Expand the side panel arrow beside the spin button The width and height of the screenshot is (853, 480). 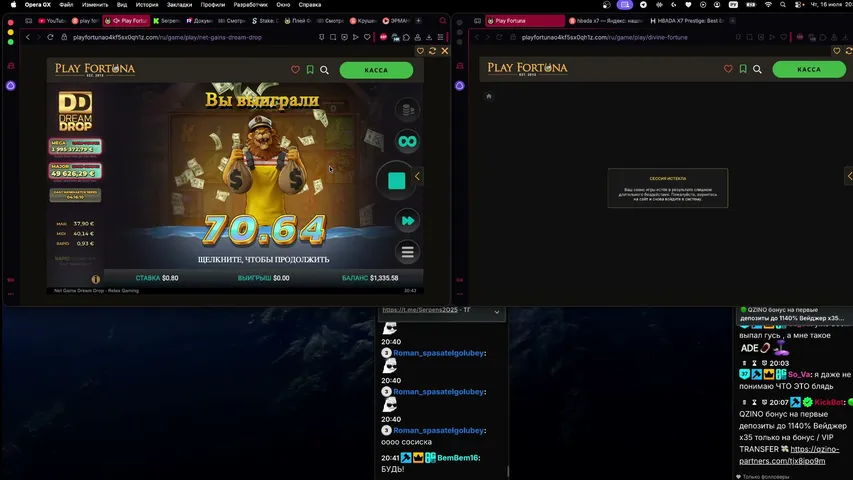(417, 176)
